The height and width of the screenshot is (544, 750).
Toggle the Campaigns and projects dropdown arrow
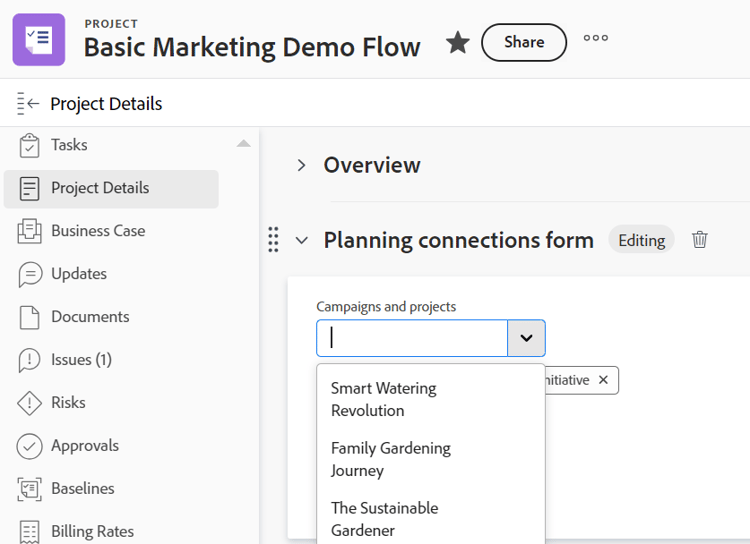coord(526,339)
